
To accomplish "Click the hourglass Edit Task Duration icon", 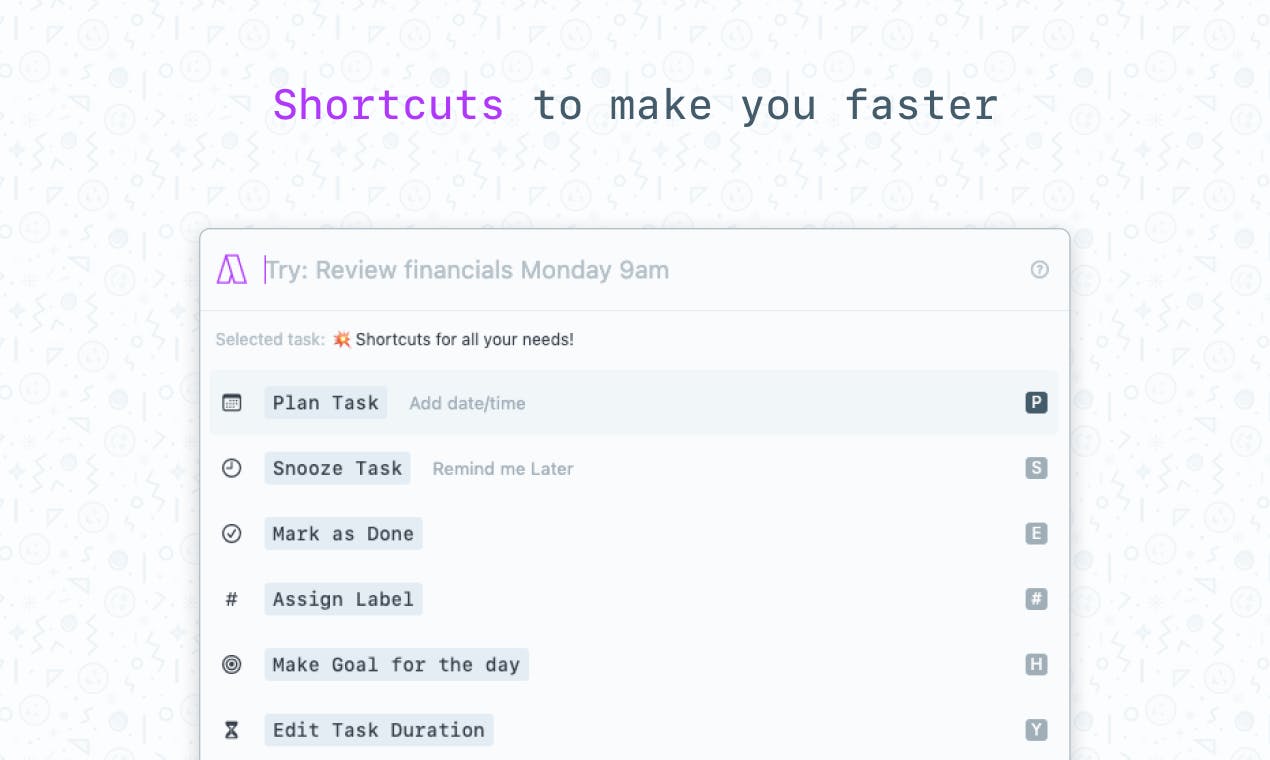I will coord(232,731).
